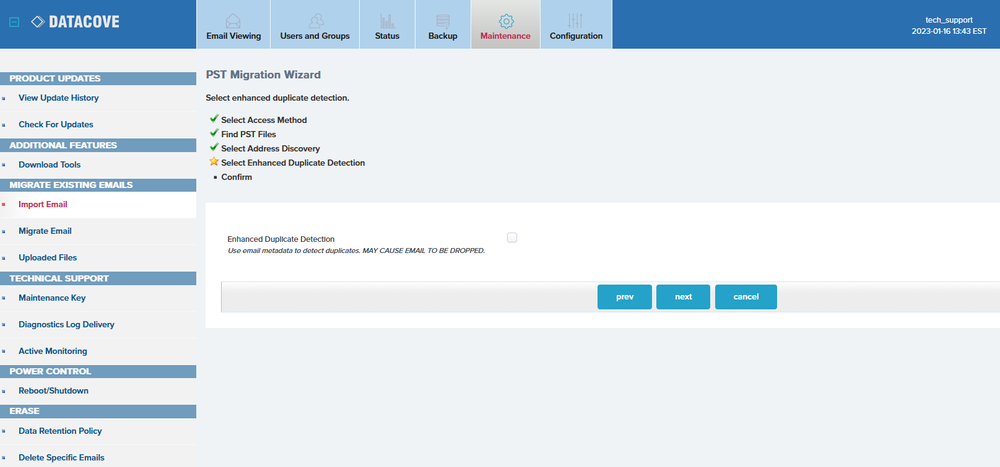Click the green checkmark beside Select Access Method
The height and width of the screenshot is (467, 1000).
[x=214, y=119]
